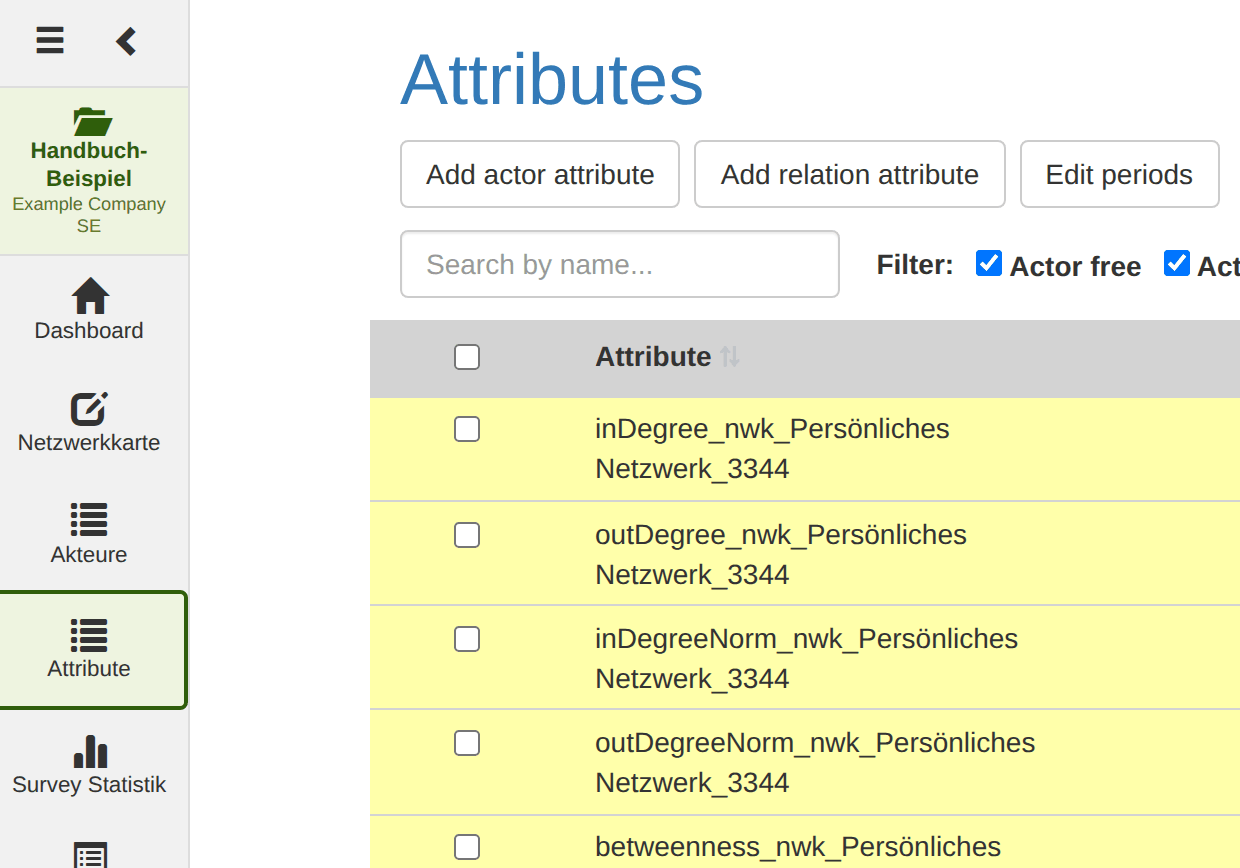Open the Handbuch-Beispiel project folder
The width and height of the screenshot is (1240, 868).
pyautogui.click(x=92, y=121)
